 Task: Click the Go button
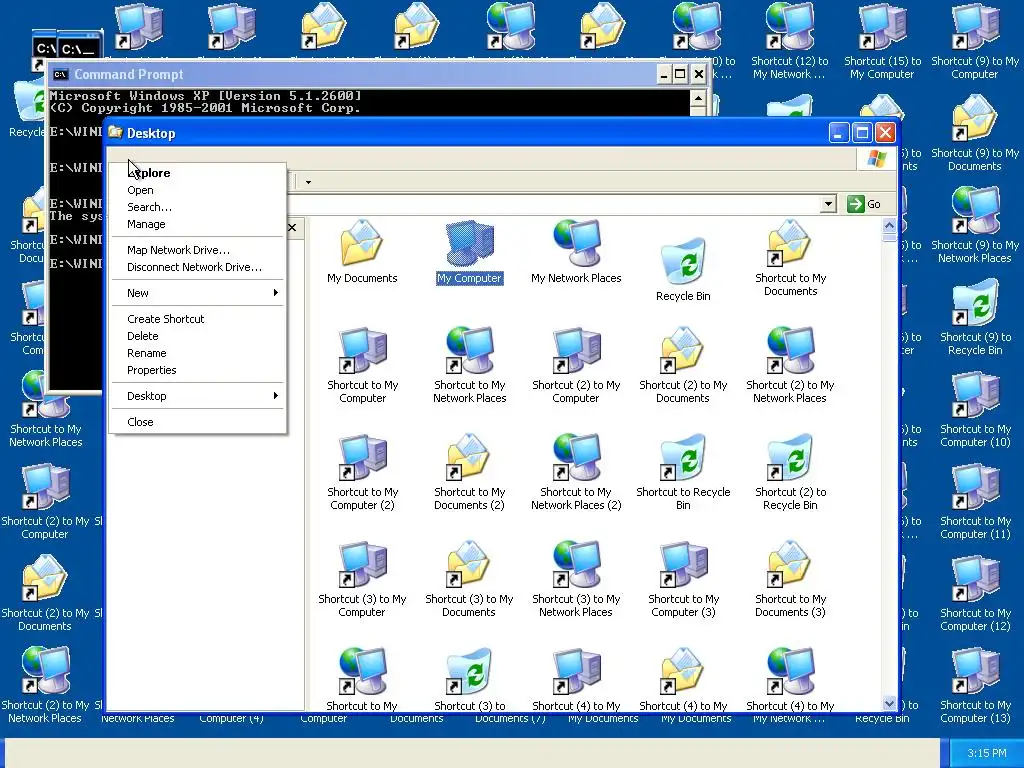point(864,204)
